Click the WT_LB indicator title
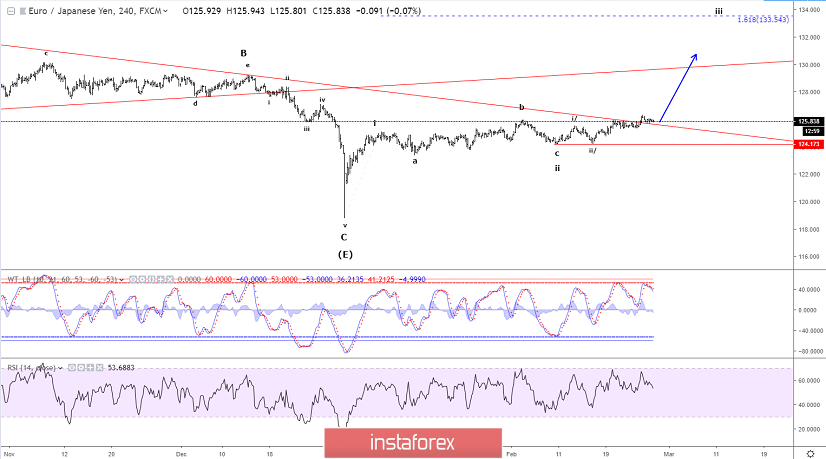This screenshot has width=826, height=459. click(x=62, y=279)
